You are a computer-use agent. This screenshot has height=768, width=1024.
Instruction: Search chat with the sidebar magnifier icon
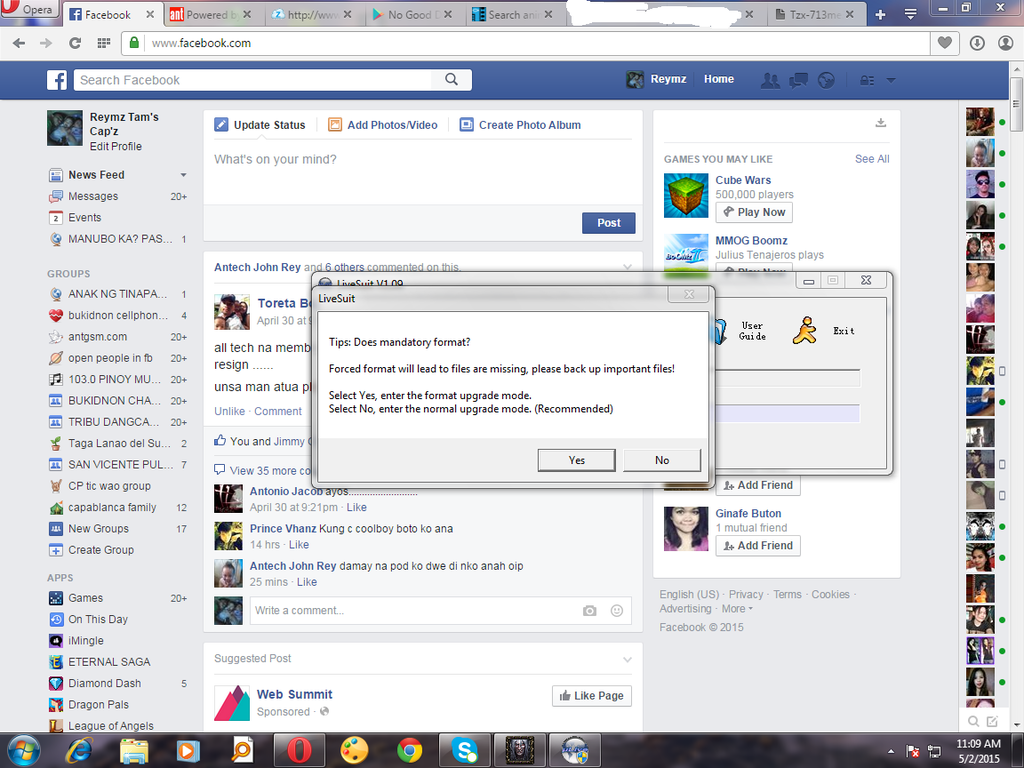[973, 721]
